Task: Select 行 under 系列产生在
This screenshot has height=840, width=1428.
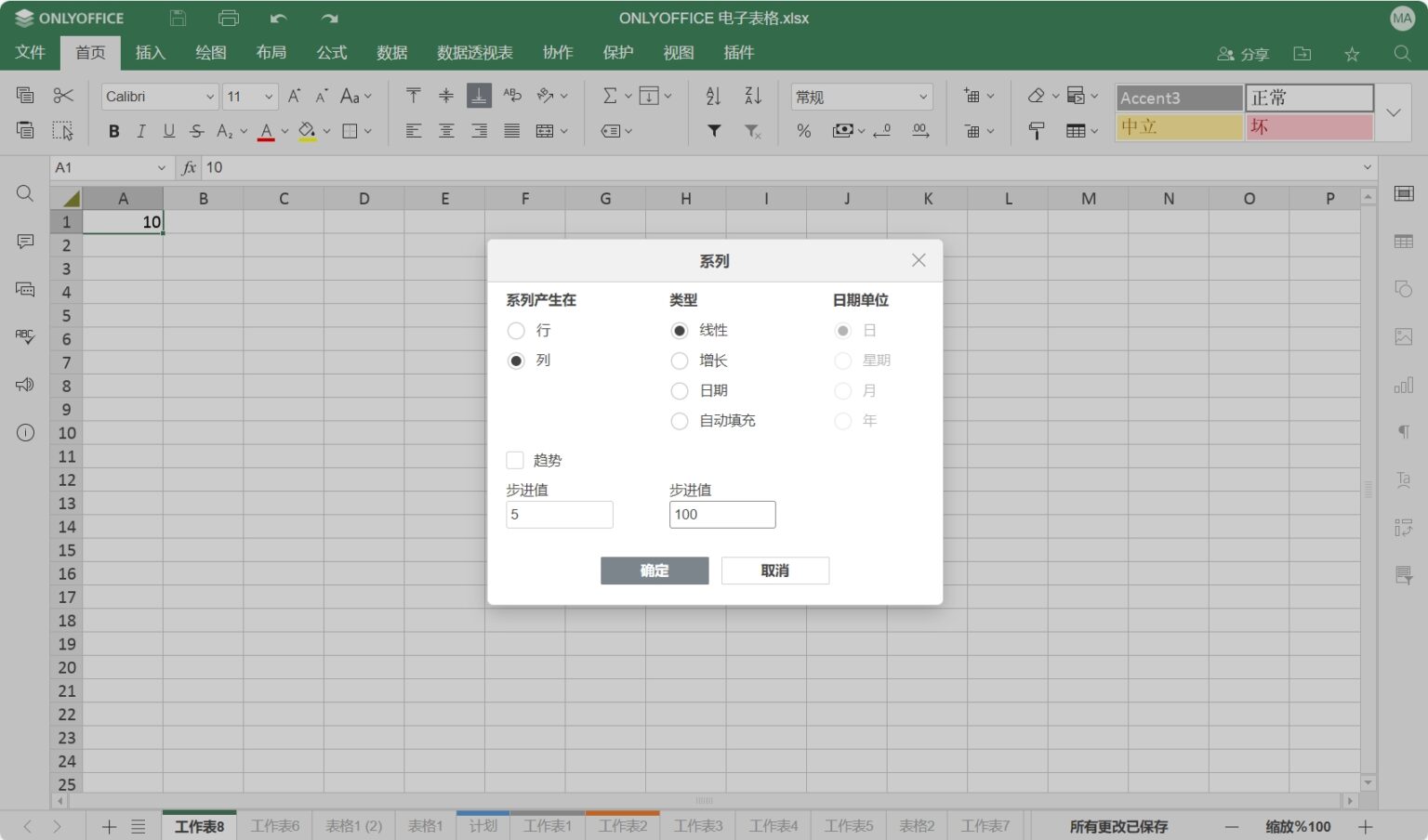Action: tap(516, 331)
